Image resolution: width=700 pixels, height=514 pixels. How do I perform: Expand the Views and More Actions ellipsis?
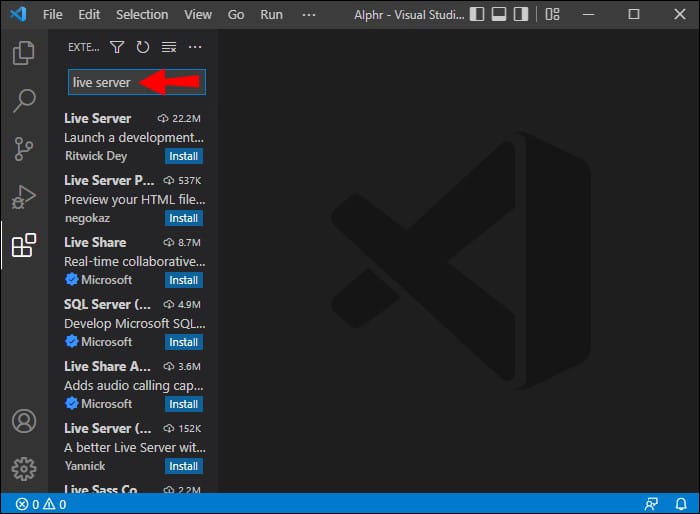tap(195, 47)
